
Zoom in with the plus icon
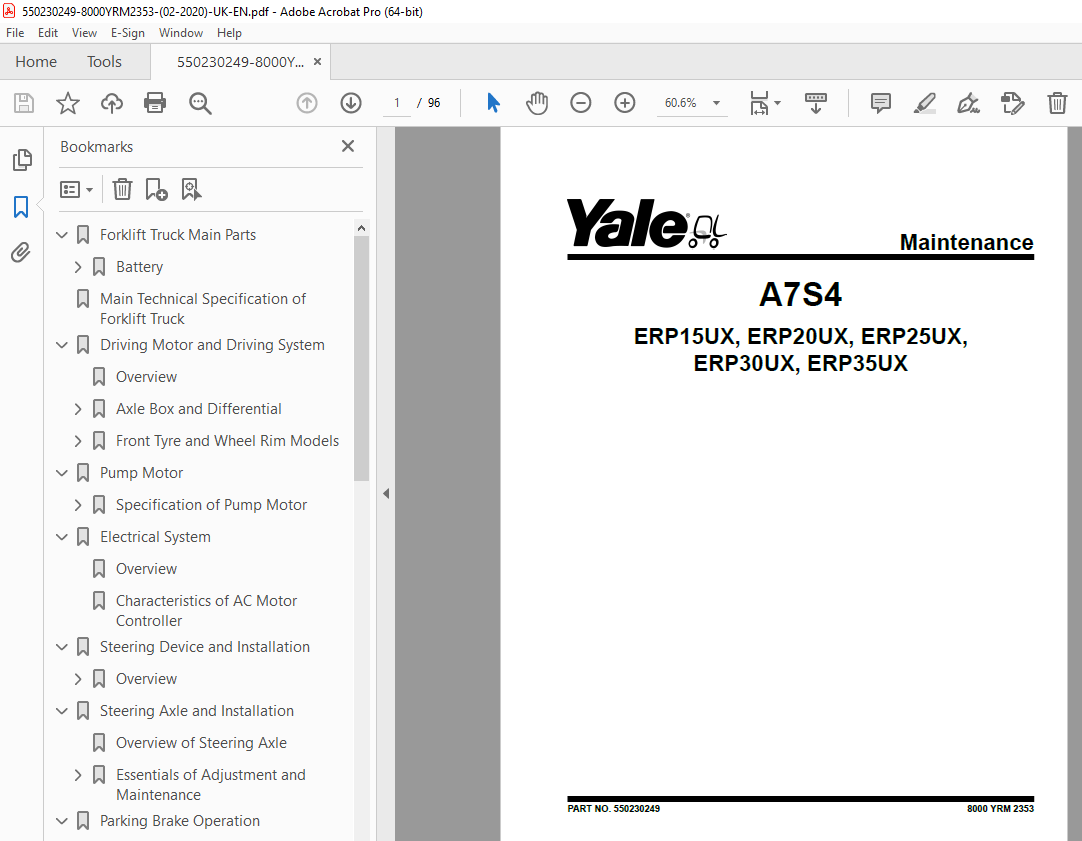[625, 103]
